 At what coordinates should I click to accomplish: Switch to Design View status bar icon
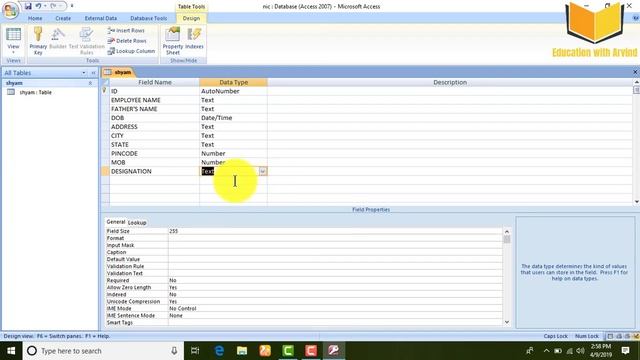[x=636, y=336]
